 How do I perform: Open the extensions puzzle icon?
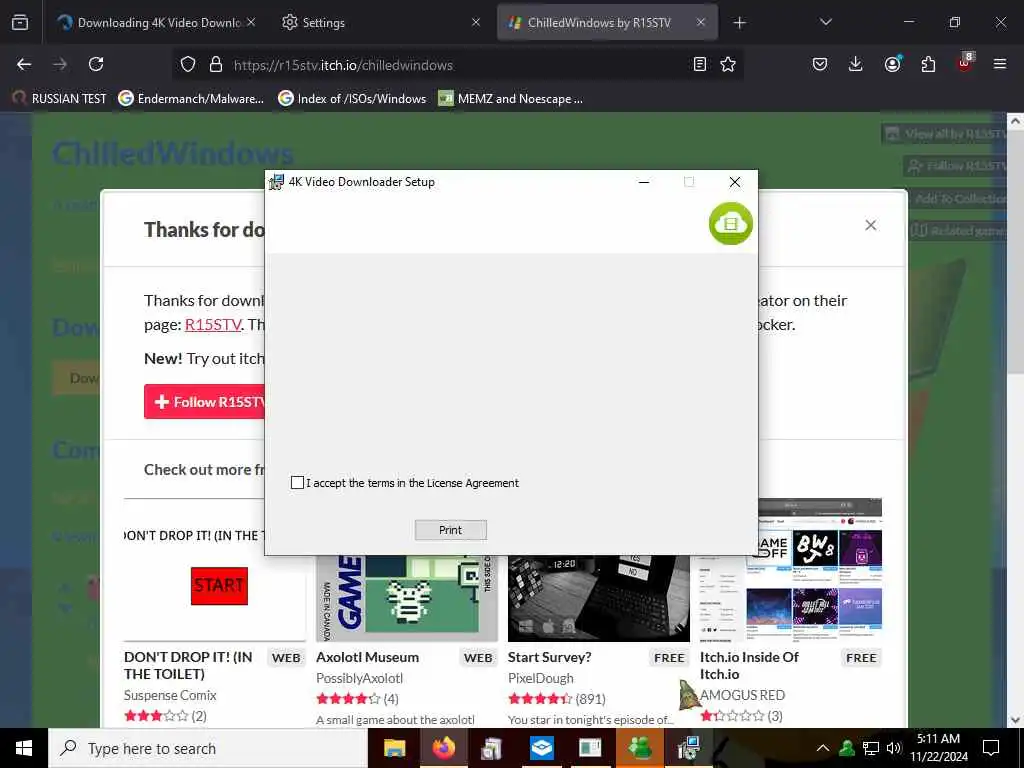tap(928, 64)
